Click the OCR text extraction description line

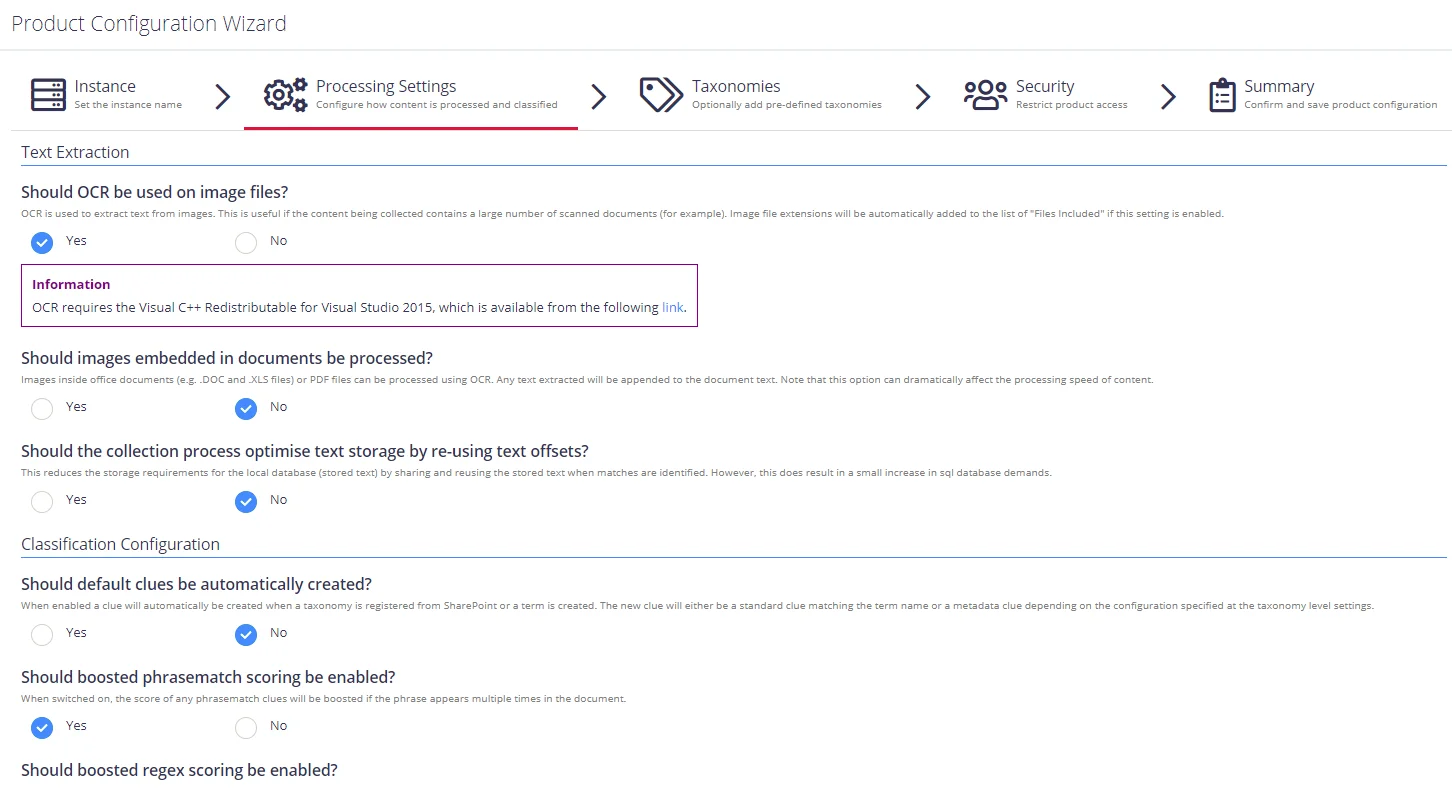coord(622,214)
